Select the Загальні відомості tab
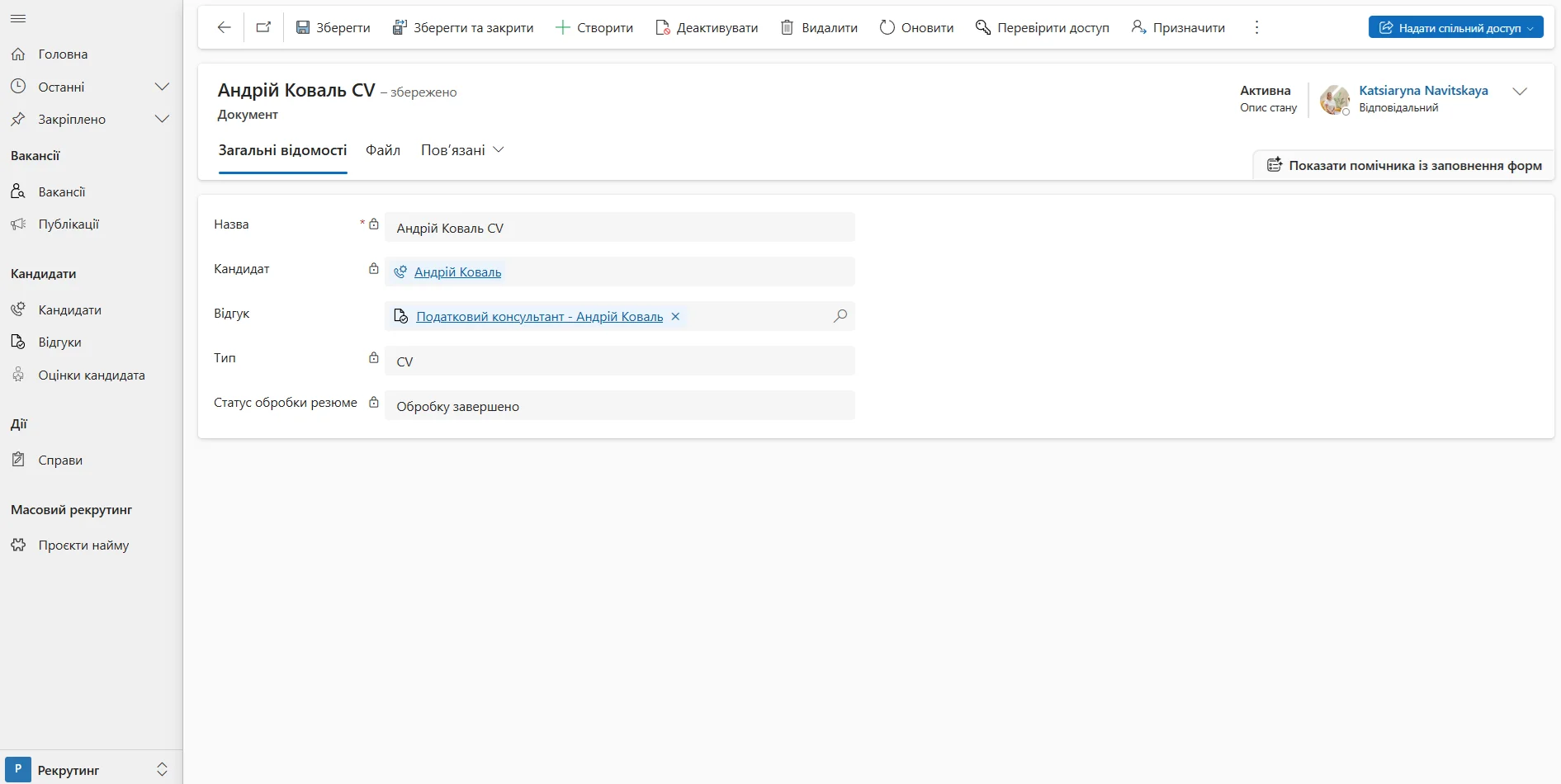 click(282, 150)
